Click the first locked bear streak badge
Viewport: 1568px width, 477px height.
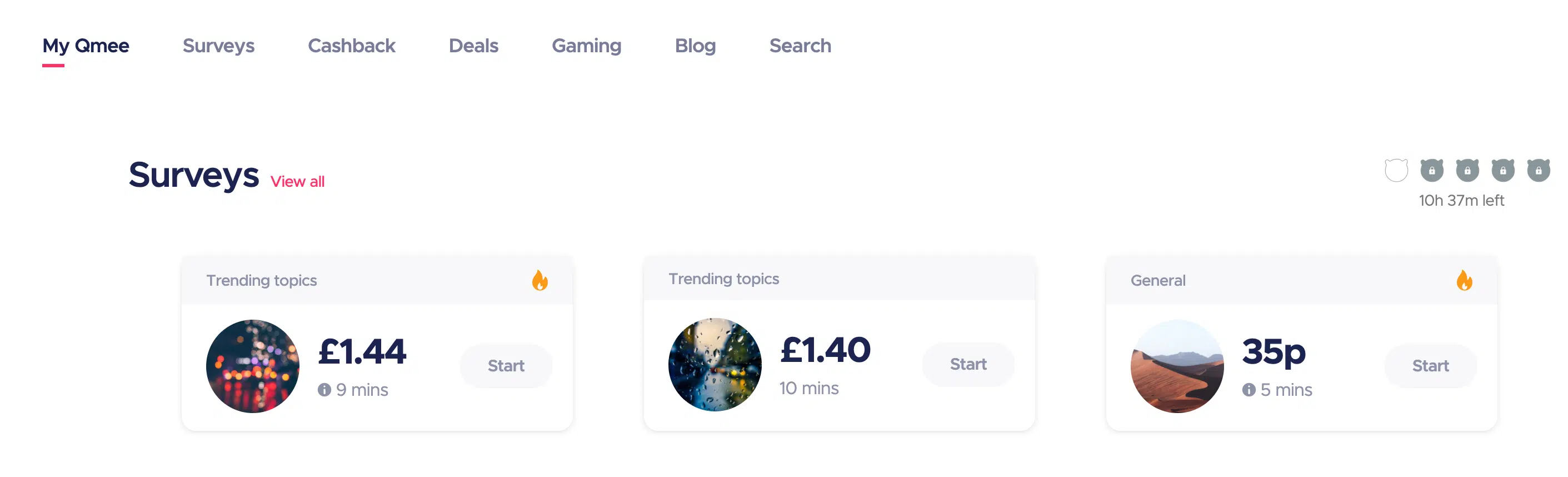(x=1432, y=172)
